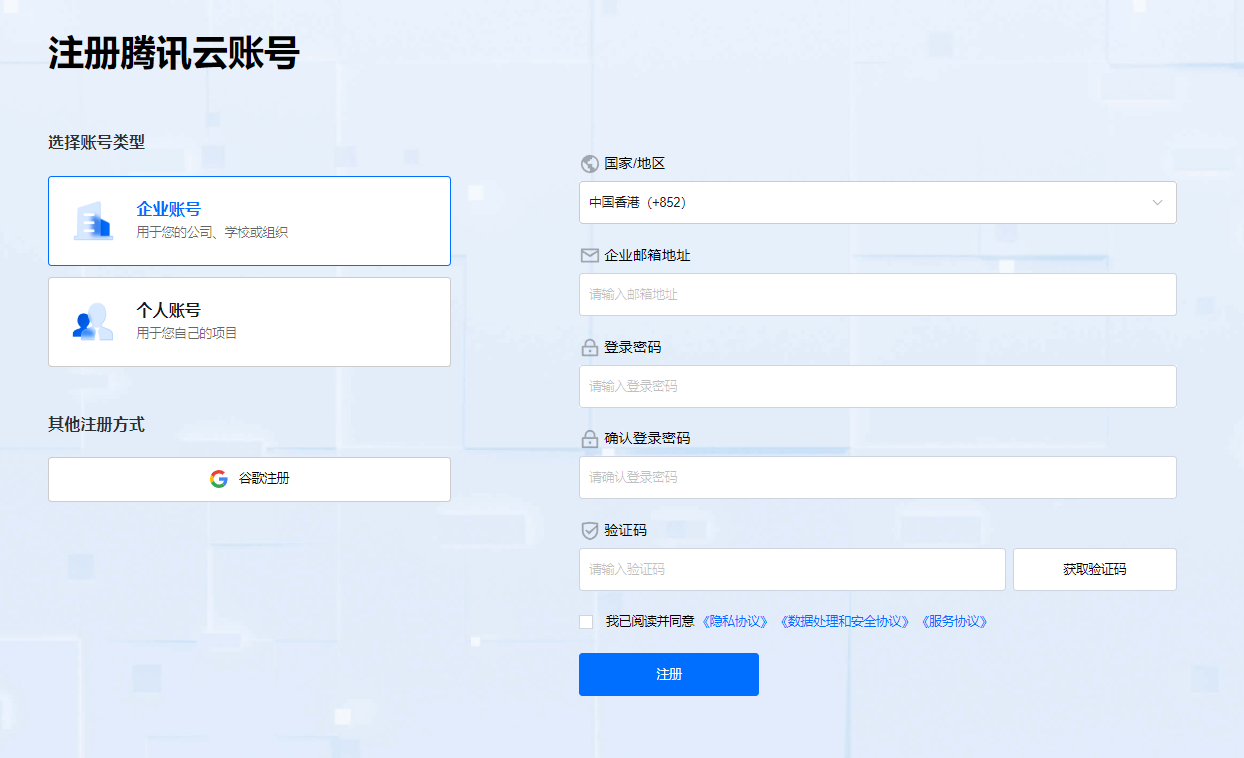Open the 中国香港 (+852) region dropdown
The width and height of the screenshot is (1244, 758).
coord(877,202)
